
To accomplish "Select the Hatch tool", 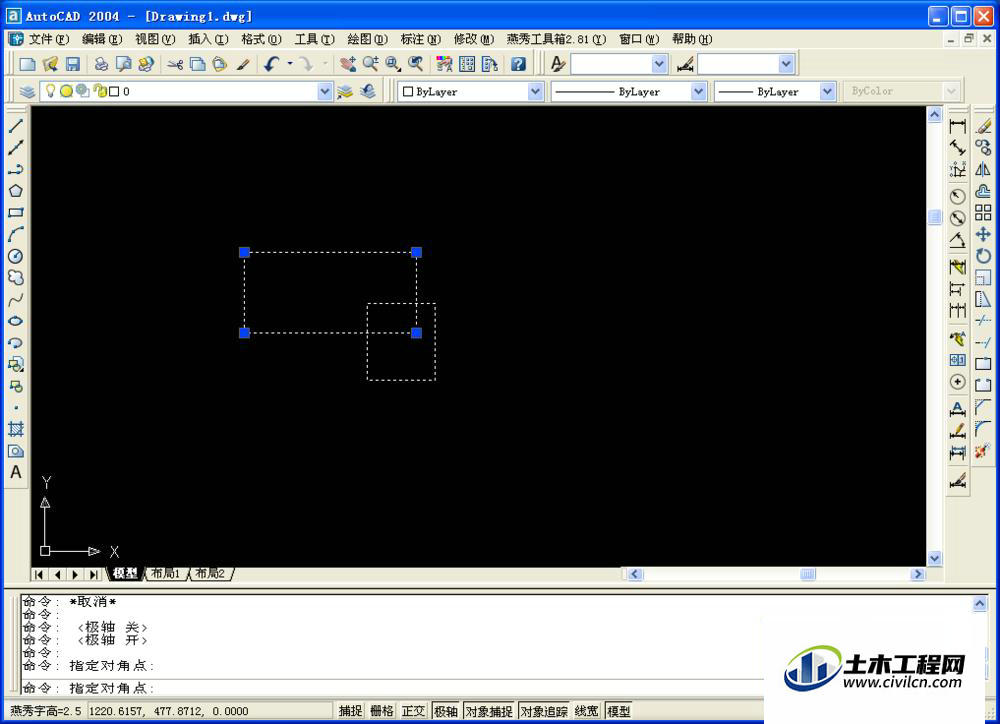I will (16, 429).
